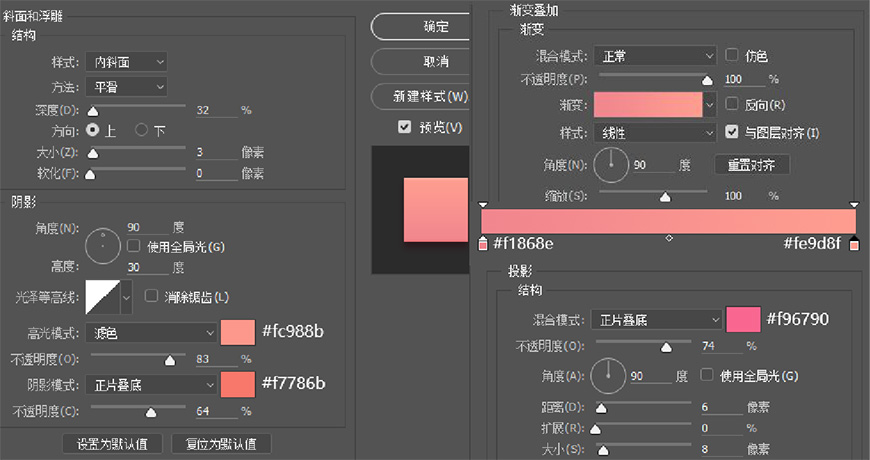870x460 pixels.
Task: Edit gradient 角度 field showing 90
Action: click(653, 165)
